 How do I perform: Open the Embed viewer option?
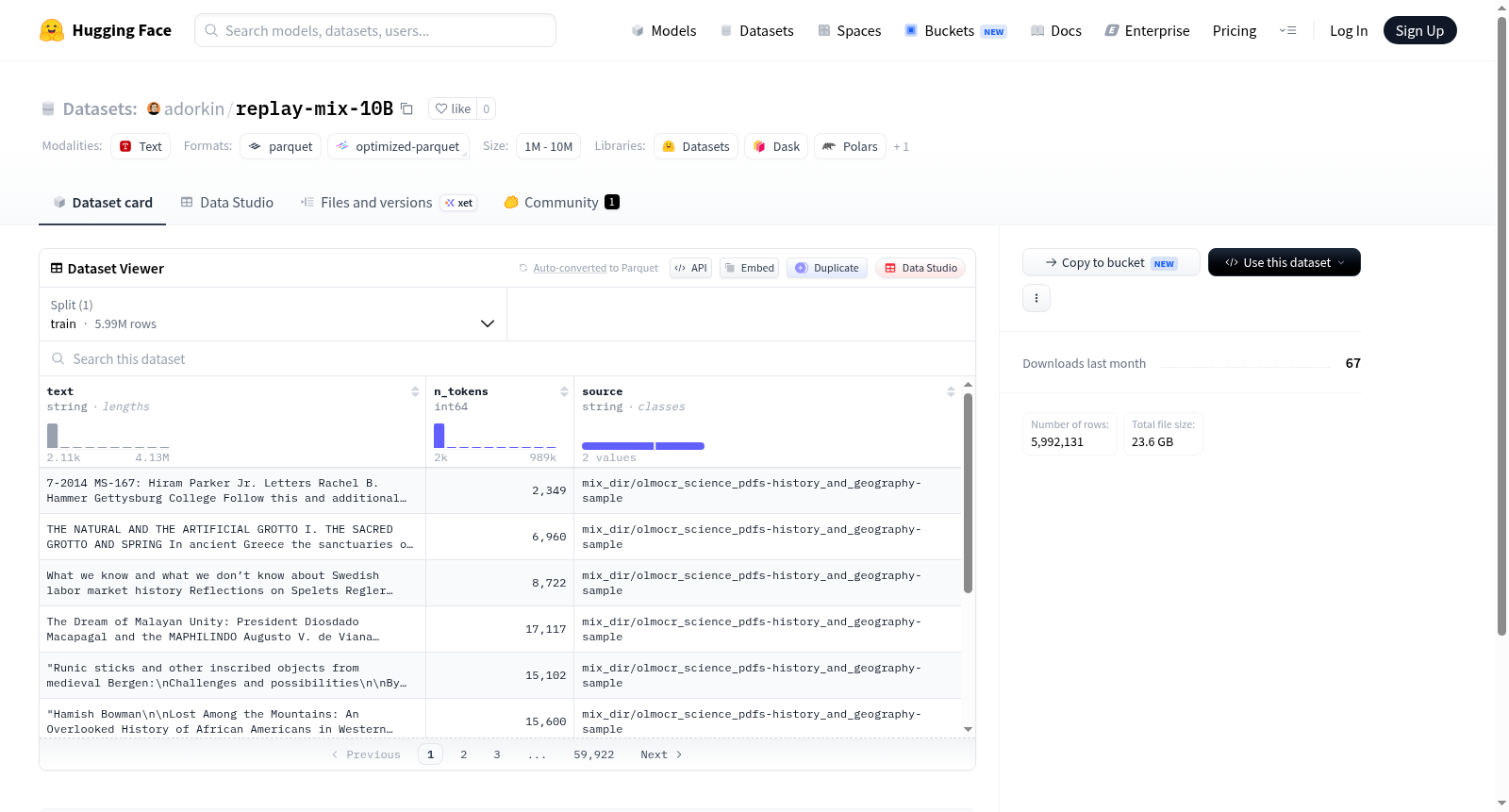[749, 268]
